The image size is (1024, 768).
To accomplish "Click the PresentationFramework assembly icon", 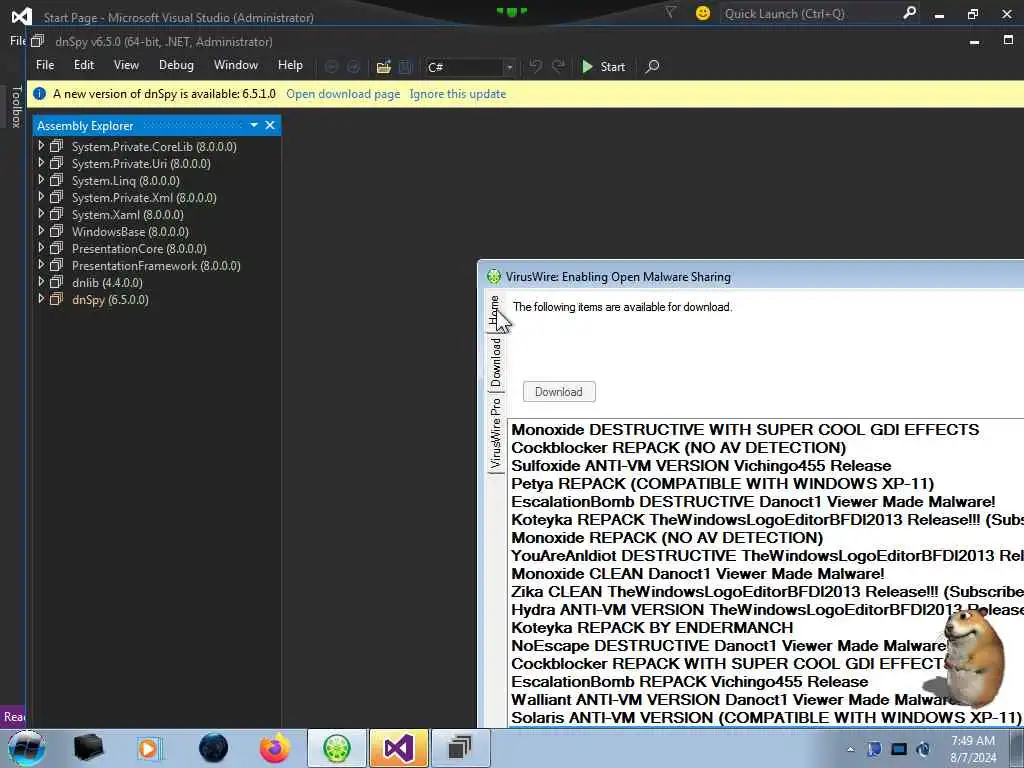I will pyautogui.click(x=57, y=264).
